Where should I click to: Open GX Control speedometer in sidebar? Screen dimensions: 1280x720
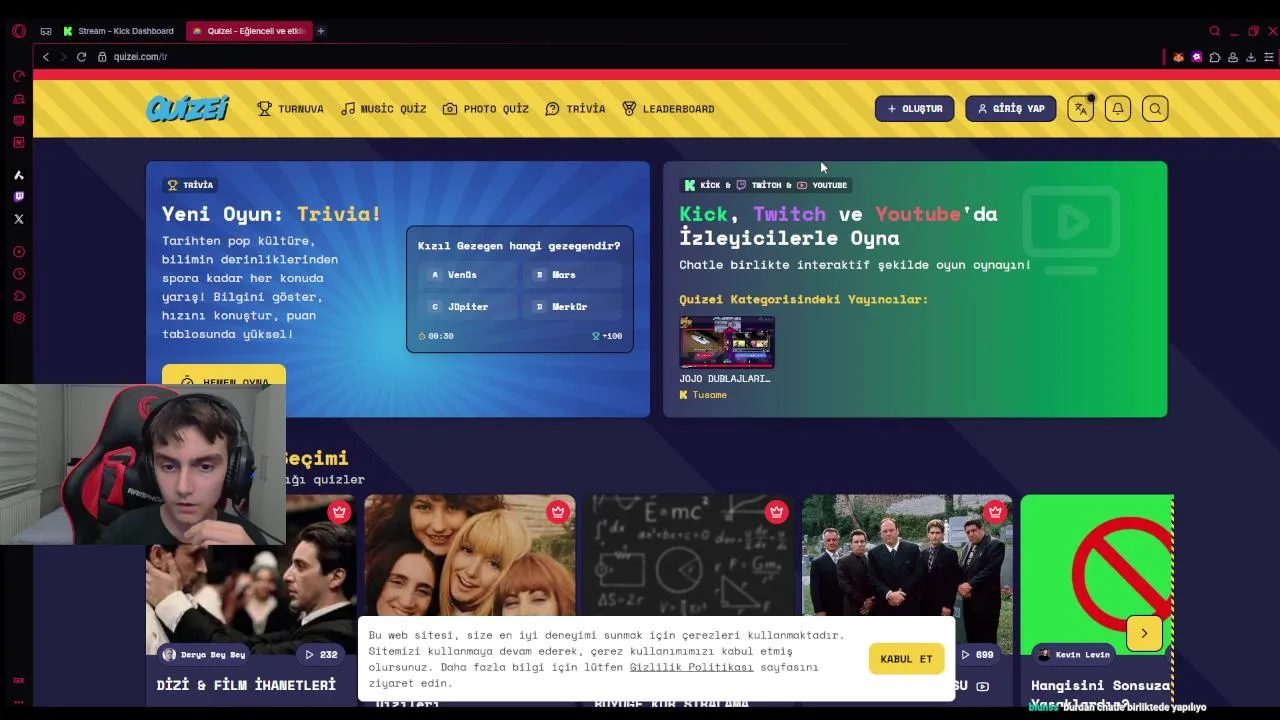click(18, 76)
